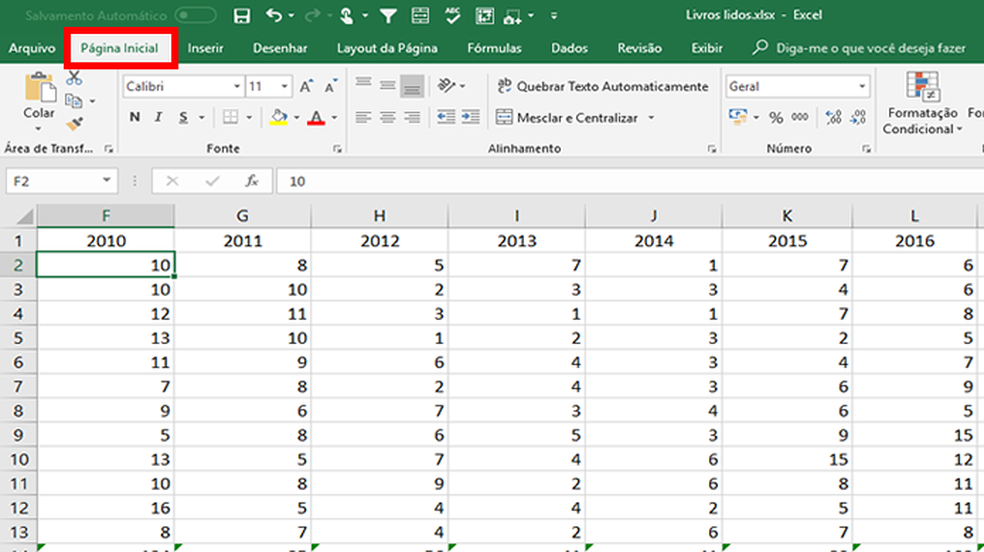The width and height of the screenshot is (984, 552).
Task: Open the Name Box dropdown arrow
Action: [108, 181]
